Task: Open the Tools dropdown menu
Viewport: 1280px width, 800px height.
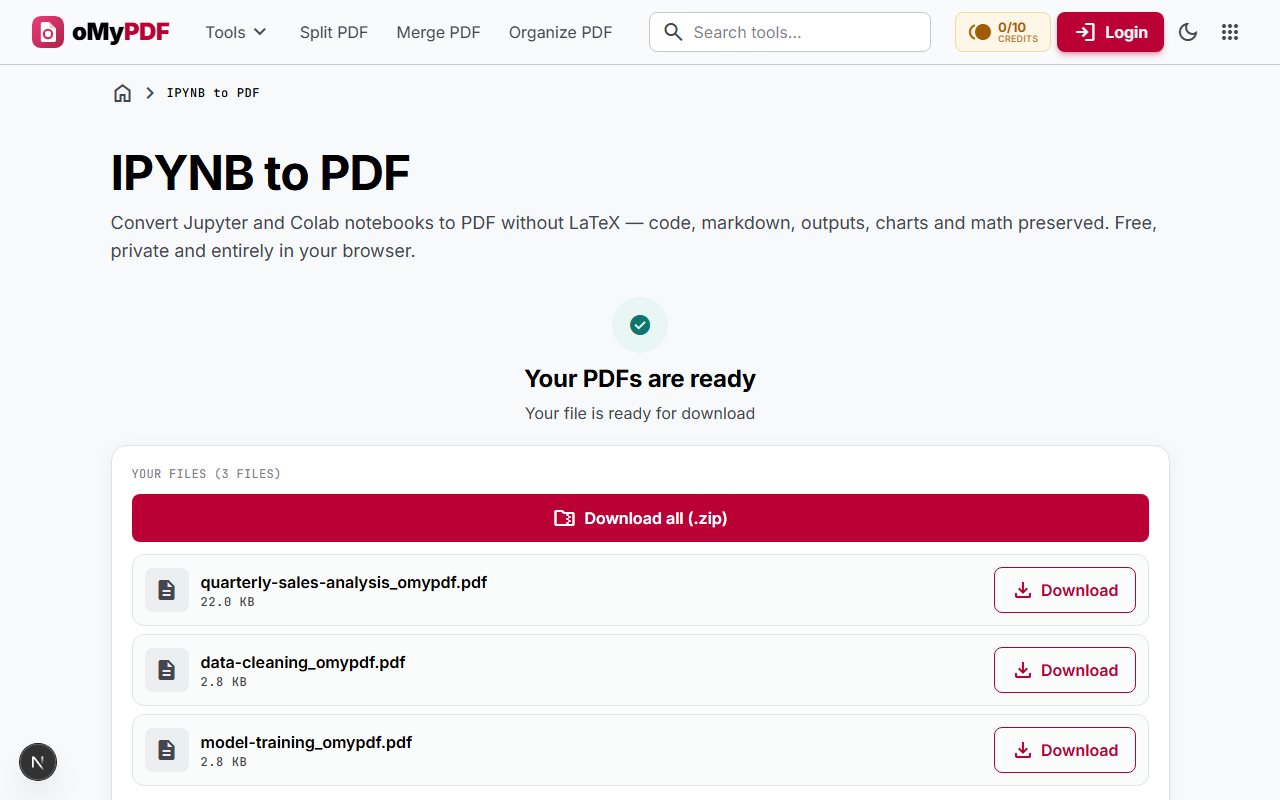Action: [236, 32]
